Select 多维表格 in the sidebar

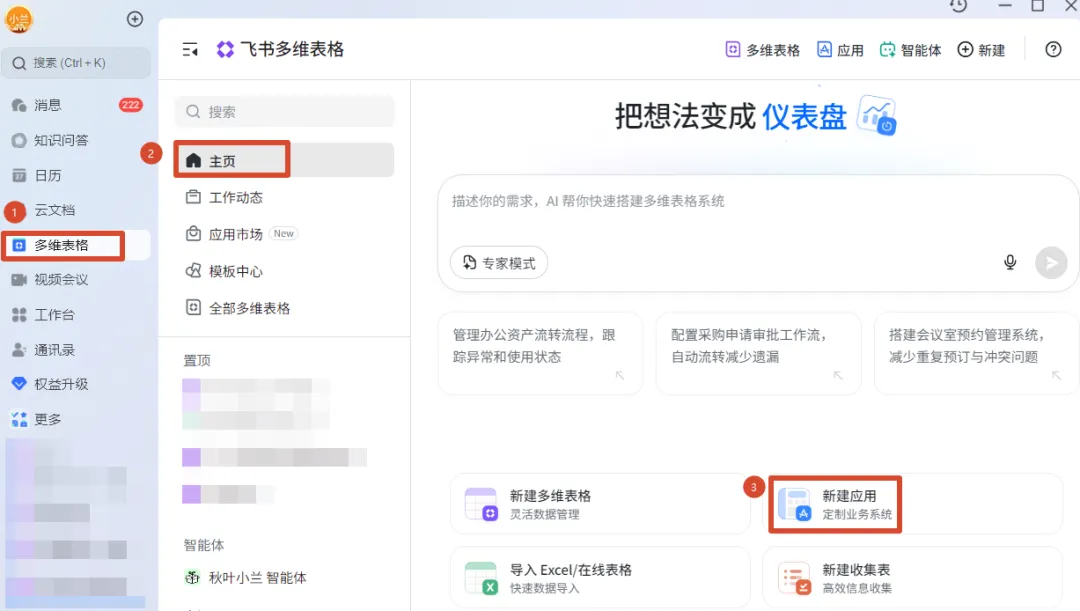point(76,245)
